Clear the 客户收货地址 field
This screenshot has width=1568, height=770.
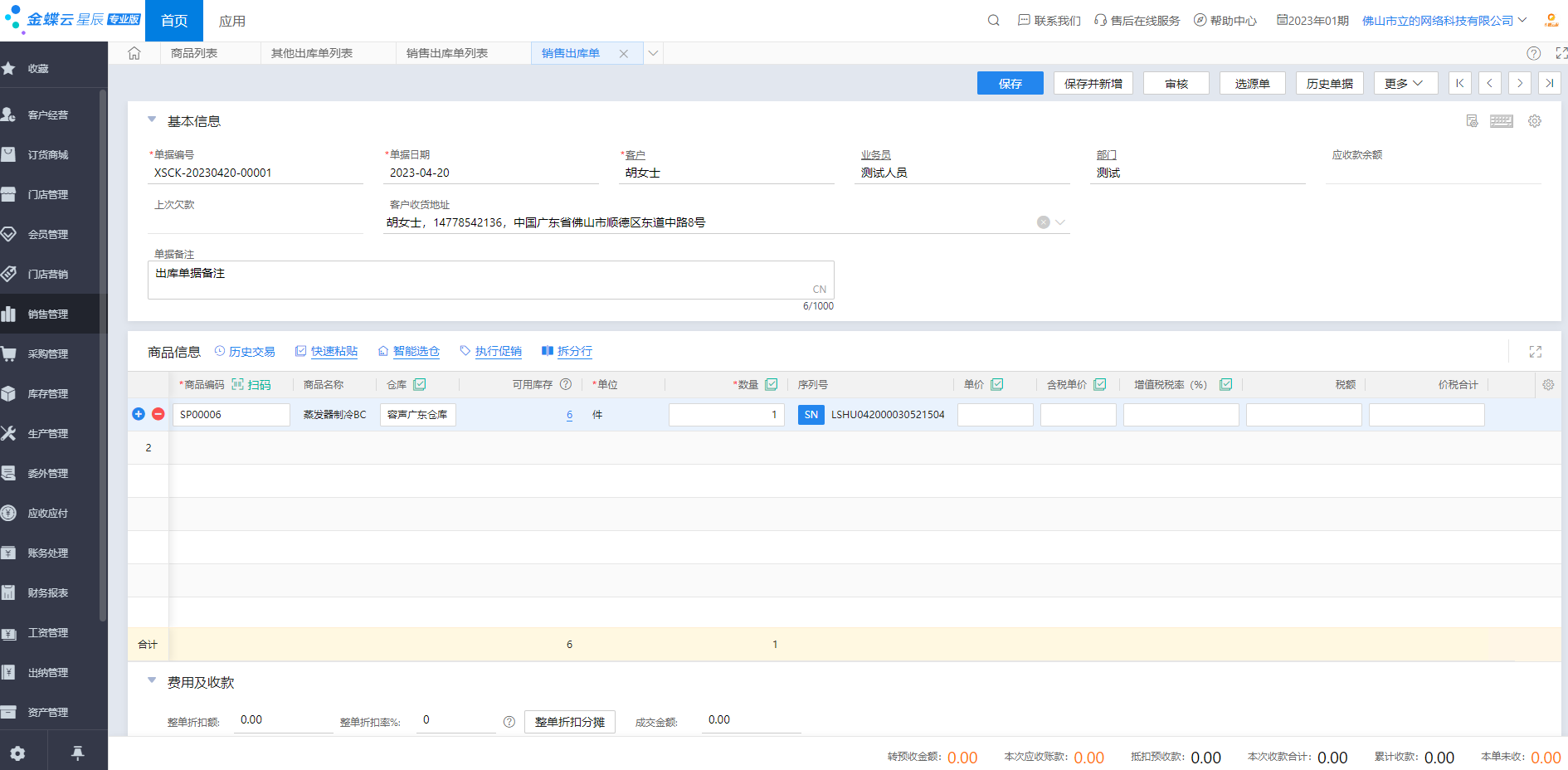click(x=1044, y=222)
